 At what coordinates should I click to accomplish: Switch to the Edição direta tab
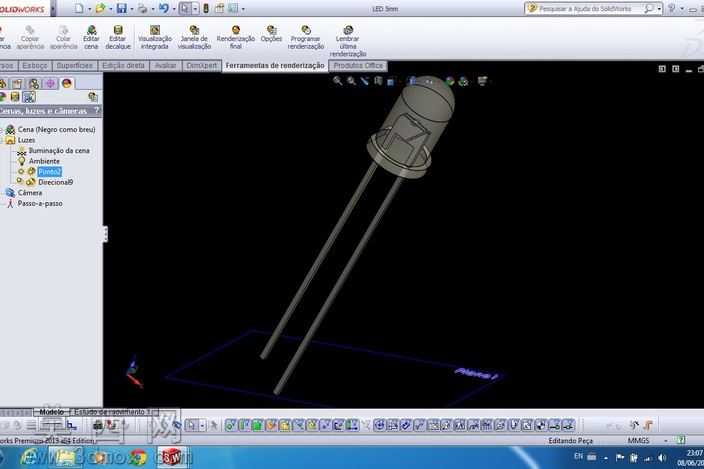[x=123, y=66]
